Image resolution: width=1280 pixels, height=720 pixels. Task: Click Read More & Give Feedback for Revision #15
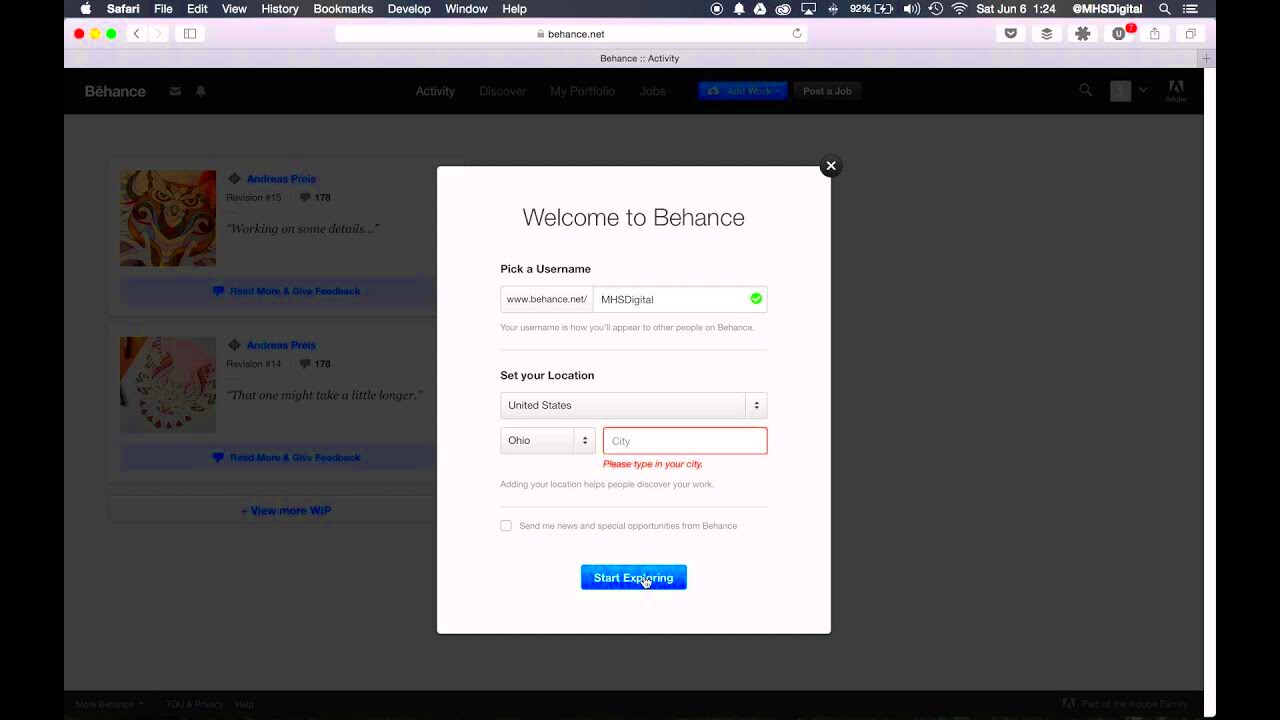(286, 291)
